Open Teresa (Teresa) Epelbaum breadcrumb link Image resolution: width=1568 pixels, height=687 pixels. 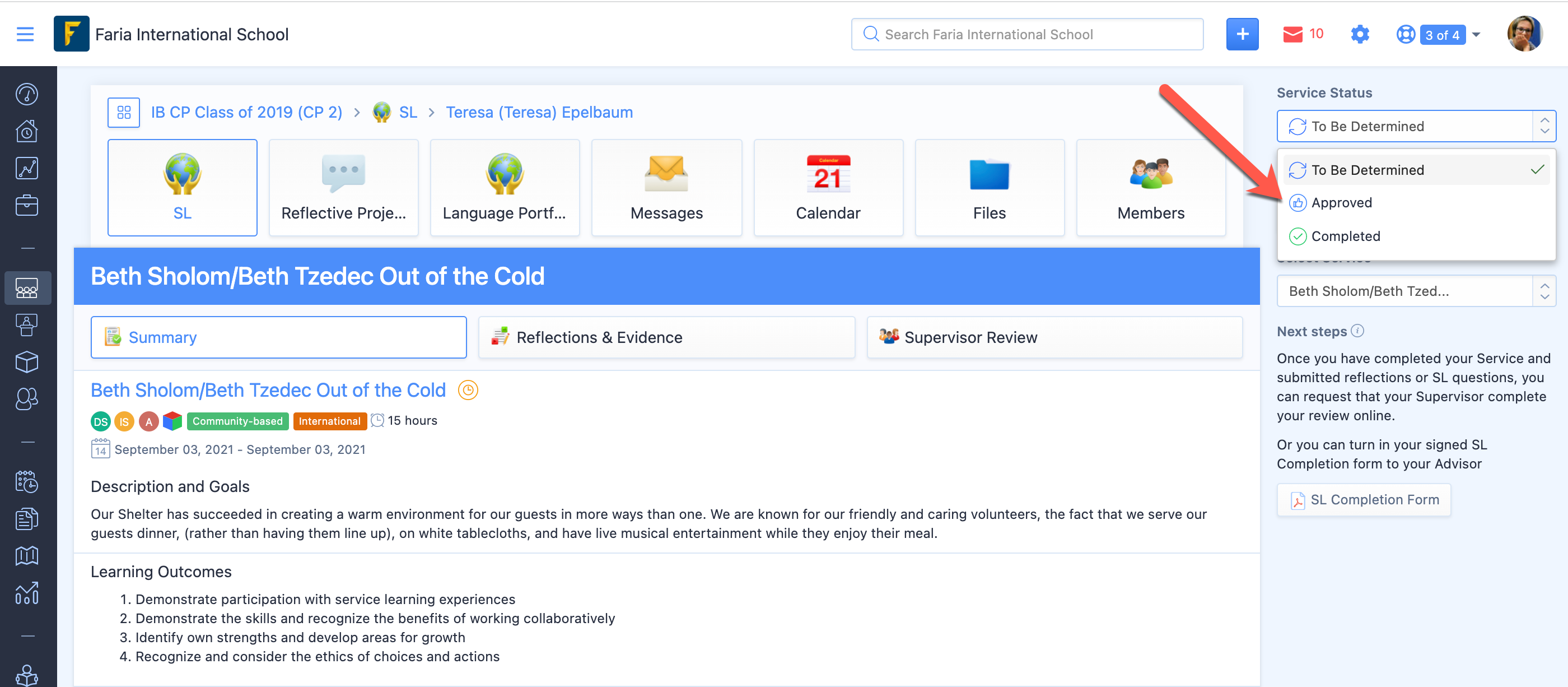tap(539, 112)
